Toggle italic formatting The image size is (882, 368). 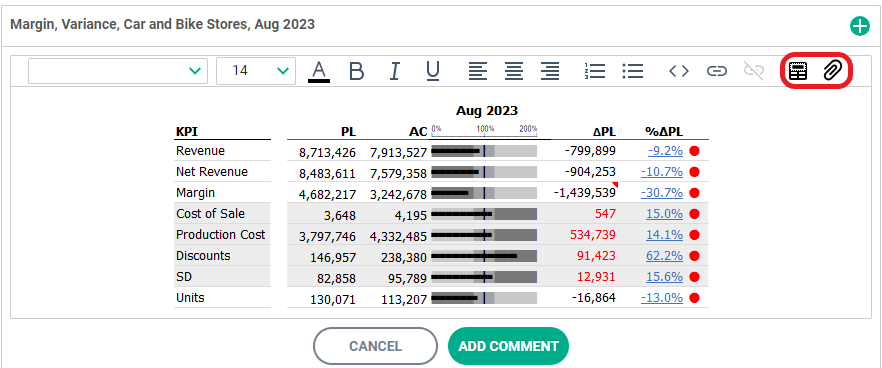tap(395, 71)
